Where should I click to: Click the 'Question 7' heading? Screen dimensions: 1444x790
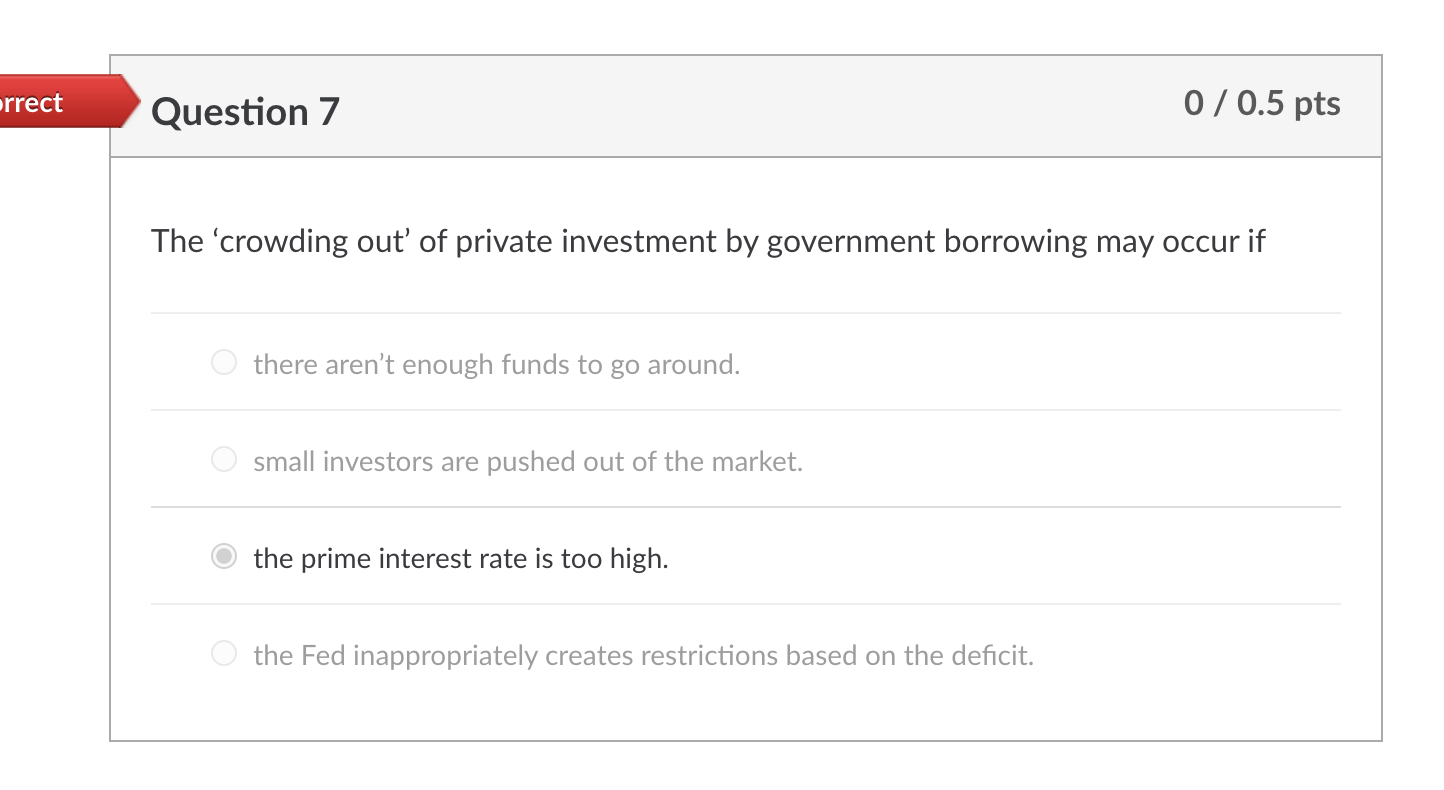[246, 112]
